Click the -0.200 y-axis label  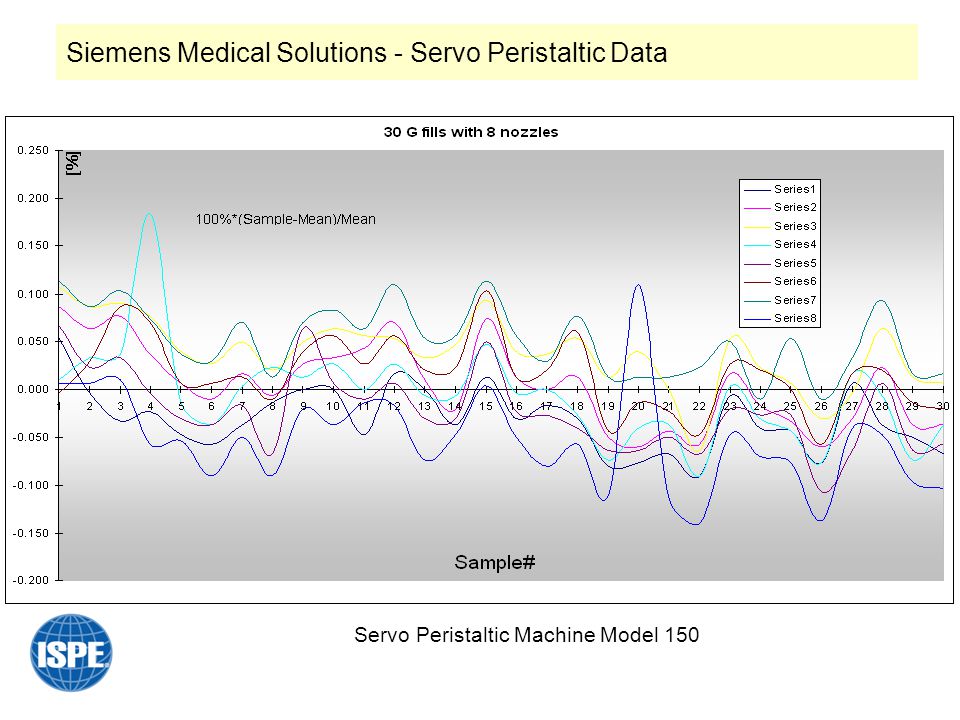[31, 580]
